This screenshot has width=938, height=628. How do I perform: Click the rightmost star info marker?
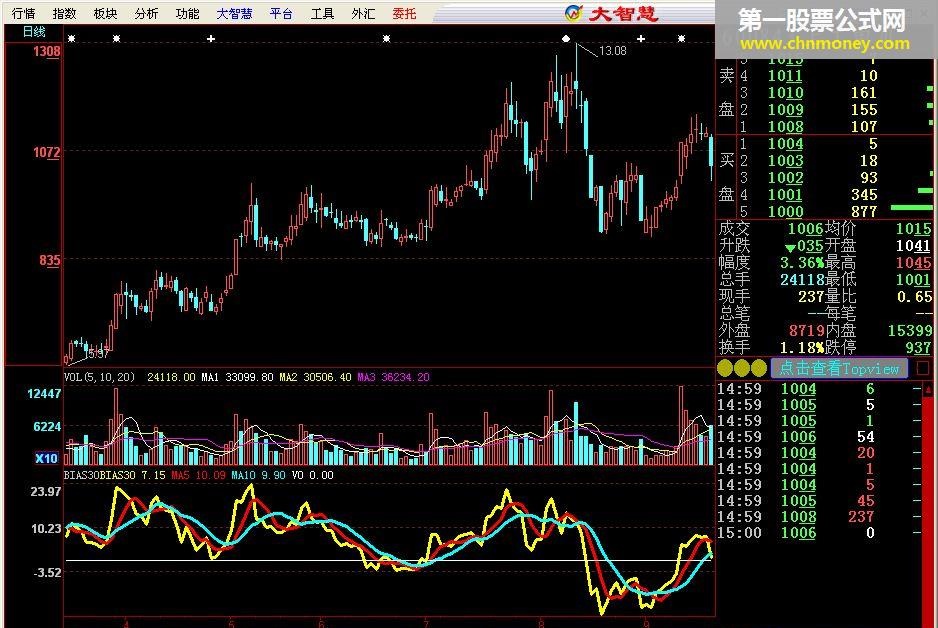pos(681,39)
